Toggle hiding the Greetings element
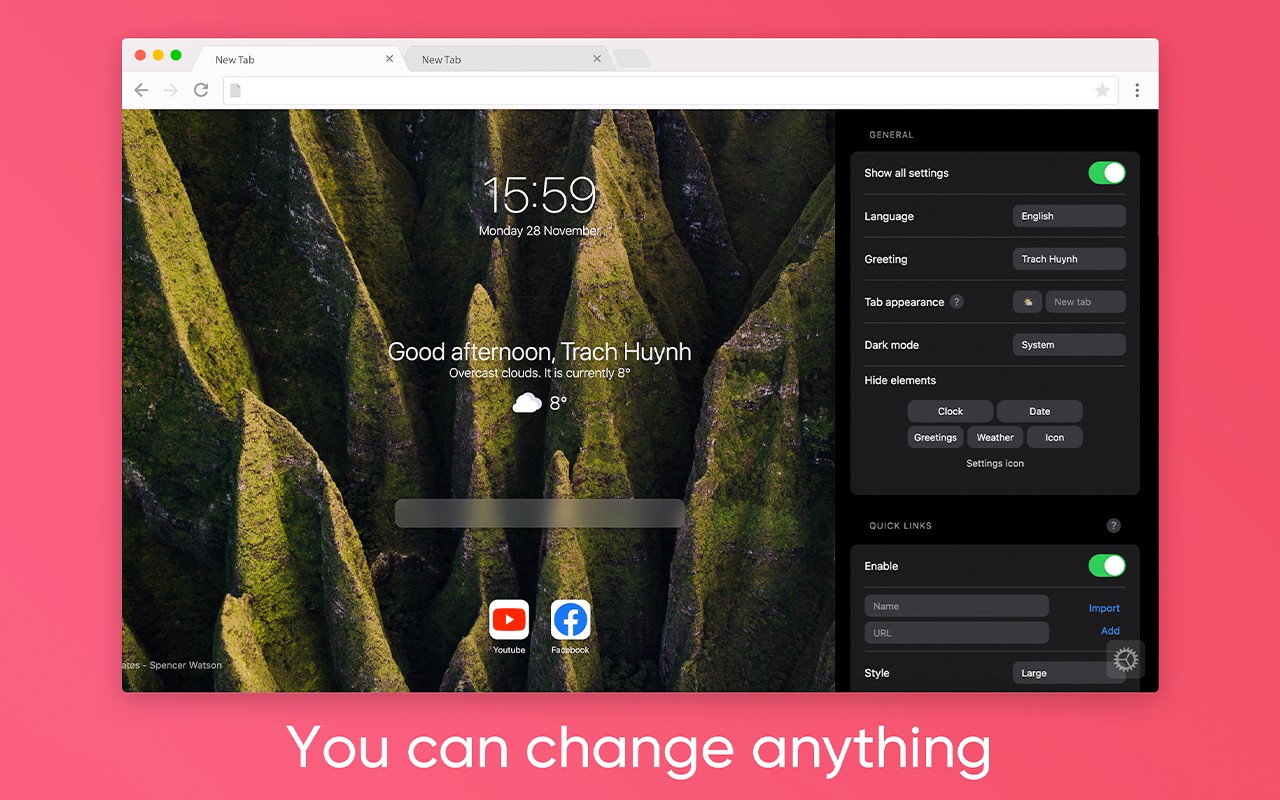Viewport: 1280px width, 800px height. point(935,437)
